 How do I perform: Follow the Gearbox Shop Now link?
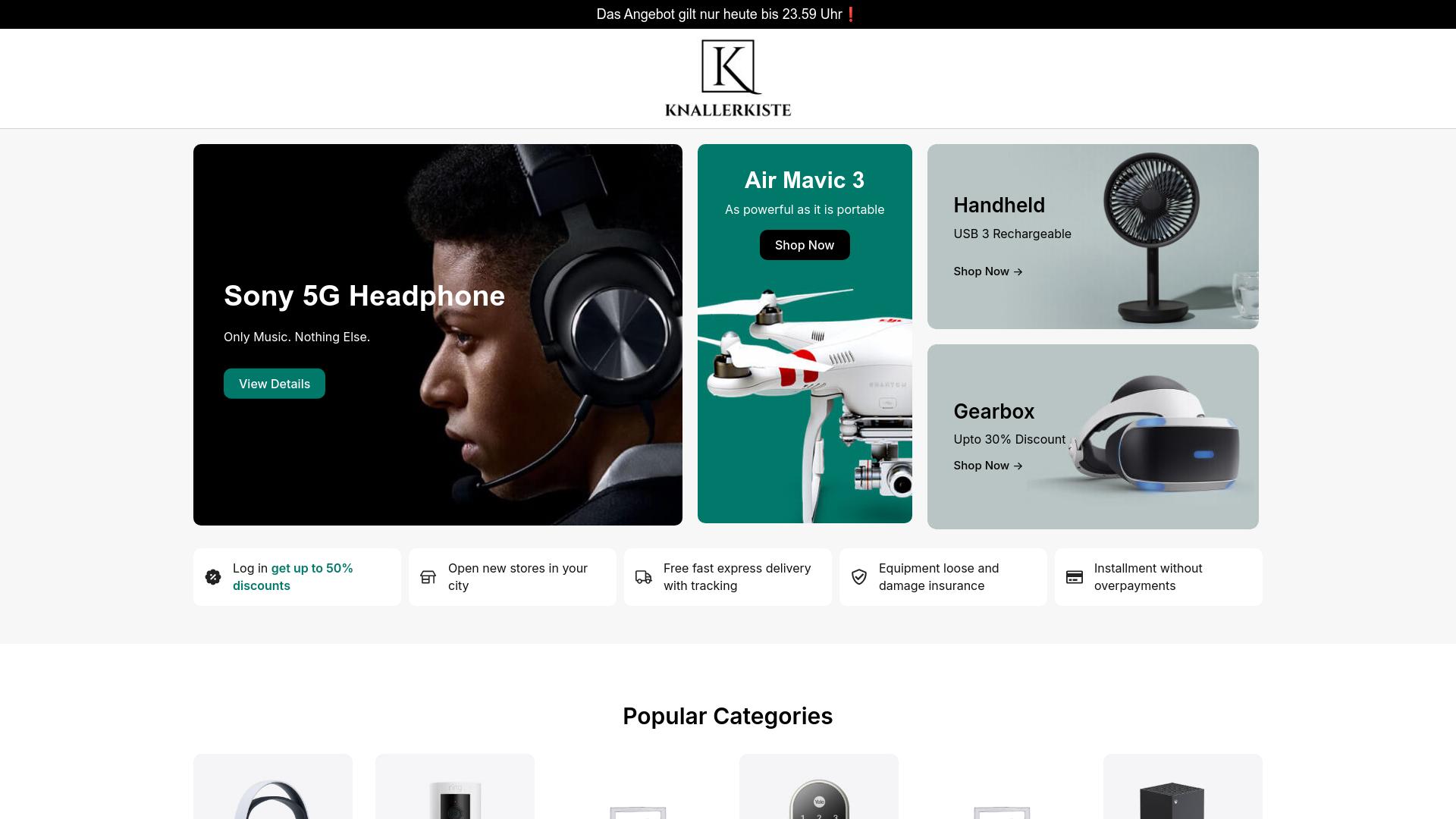point(988,466)
